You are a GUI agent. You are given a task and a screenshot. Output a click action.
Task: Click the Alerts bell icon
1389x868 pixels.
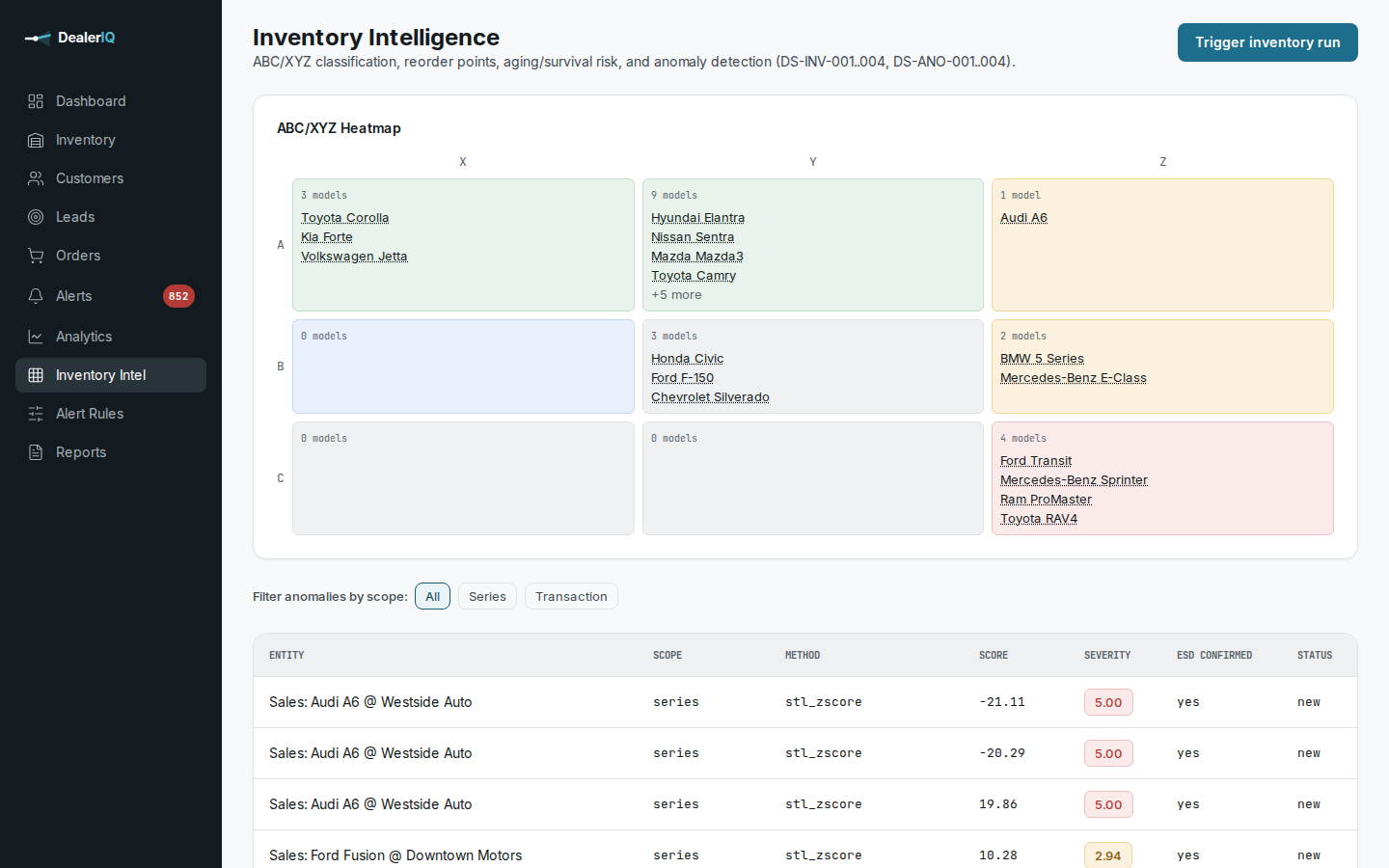click(36, 296)
